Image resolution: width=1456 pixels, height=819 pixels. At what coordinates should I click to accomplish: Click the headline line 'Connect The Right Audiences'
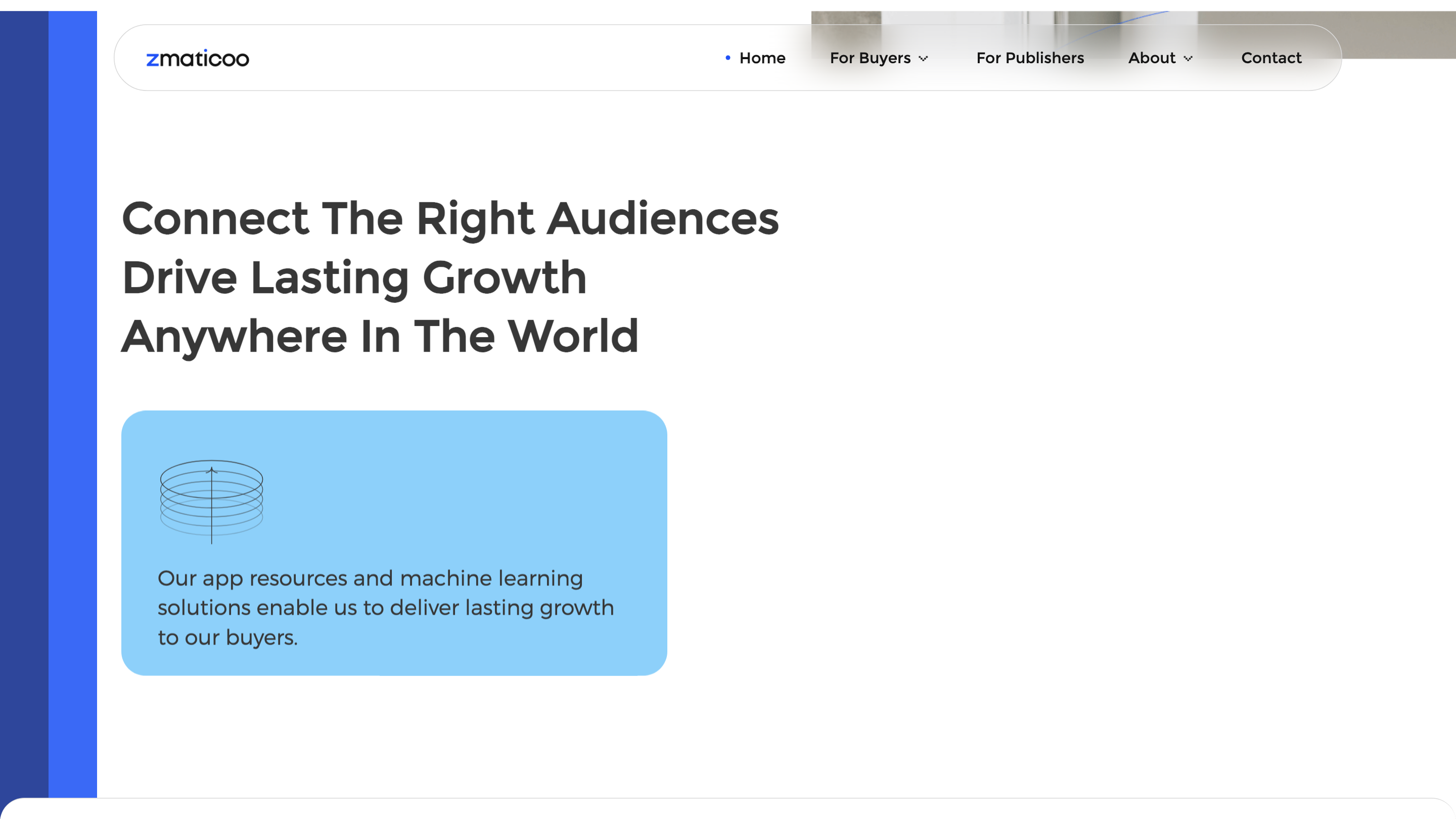click(x=450, y=219)
